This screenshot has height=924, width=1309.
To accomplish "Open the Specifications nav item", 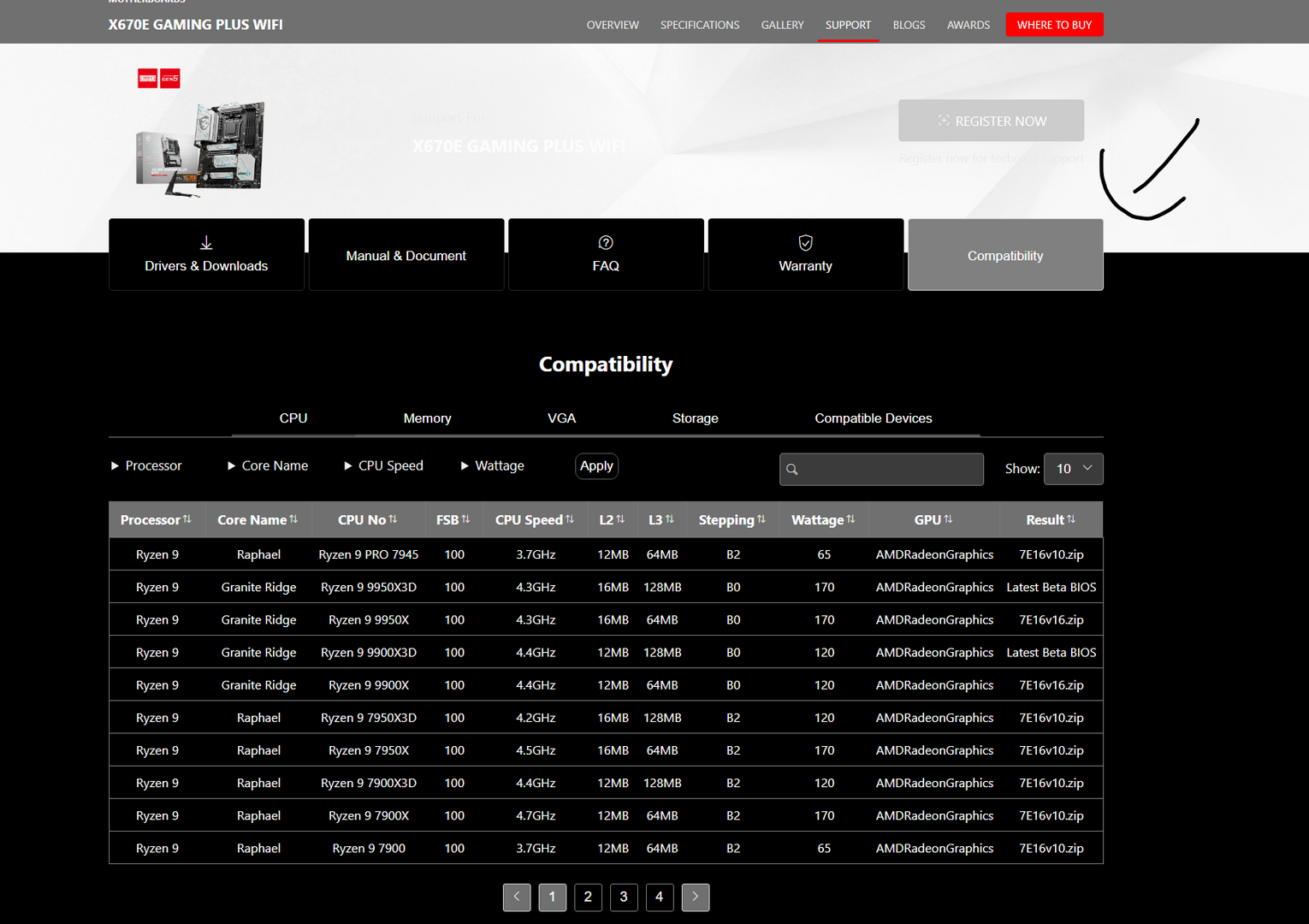I will point(700,25).
